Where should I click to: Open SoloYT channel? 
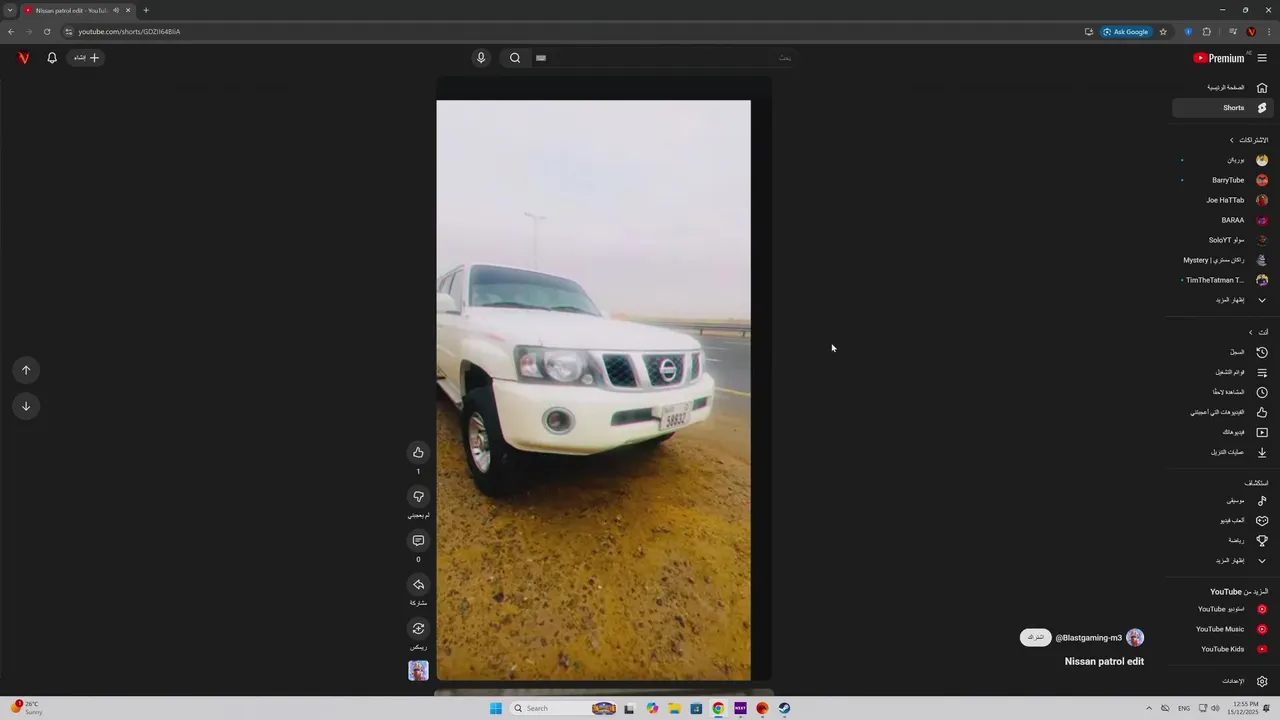point(1221,240)
